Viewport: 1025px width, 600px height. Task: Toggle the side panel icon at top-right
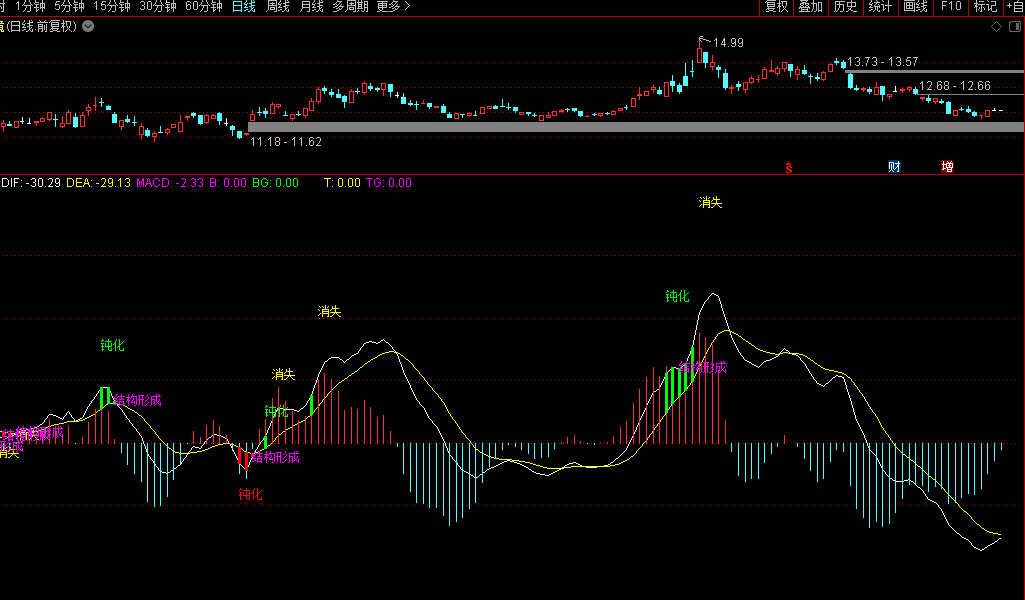(x=1015, y=27)
